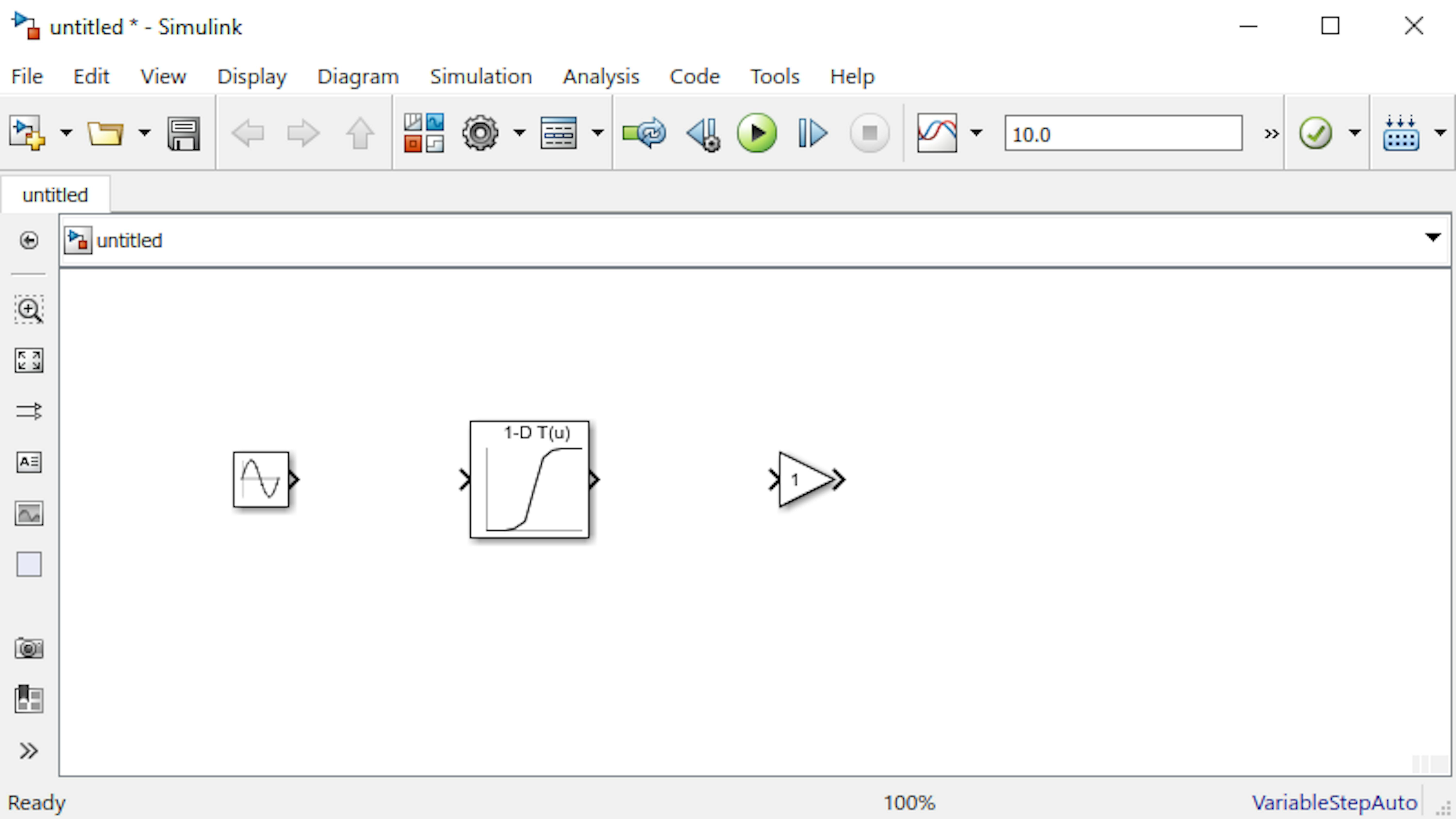The width and height of the screenshot is (1456, 819).
Task: Save the model with floppy icon
Action: (x=184, y=134)
